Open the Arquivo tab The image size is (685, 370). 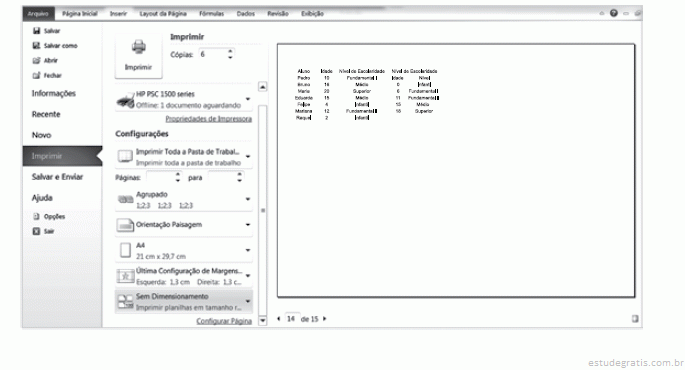pos(38,14)
